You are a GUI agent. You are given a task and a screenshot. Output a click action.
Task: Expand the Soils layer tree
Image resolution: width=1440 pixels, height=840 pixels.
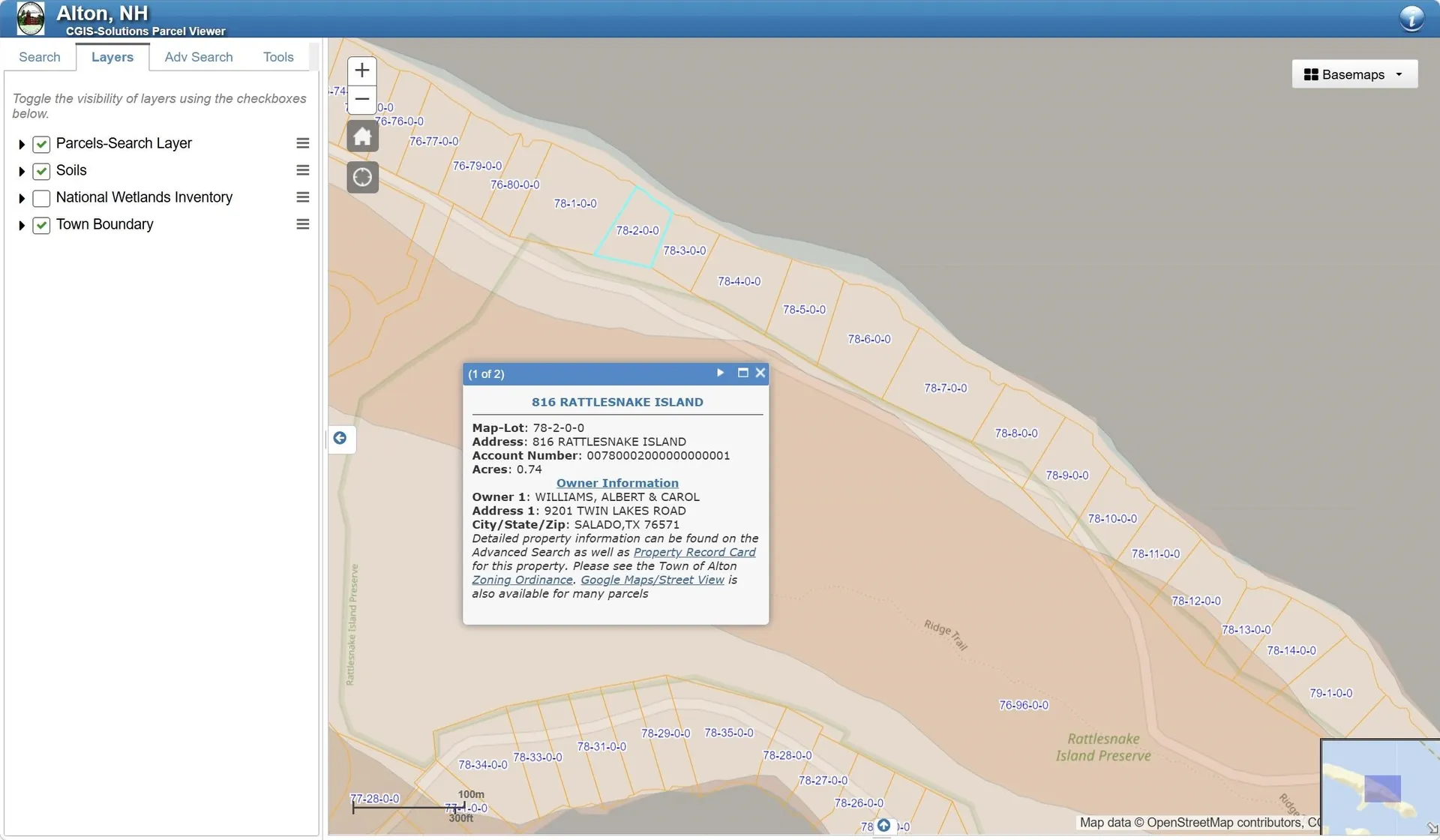[22, 172]
